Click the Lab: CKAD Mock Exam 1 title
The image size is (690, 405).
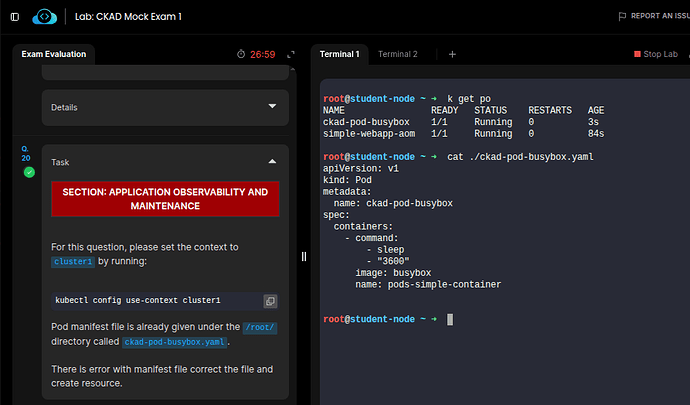128,17
